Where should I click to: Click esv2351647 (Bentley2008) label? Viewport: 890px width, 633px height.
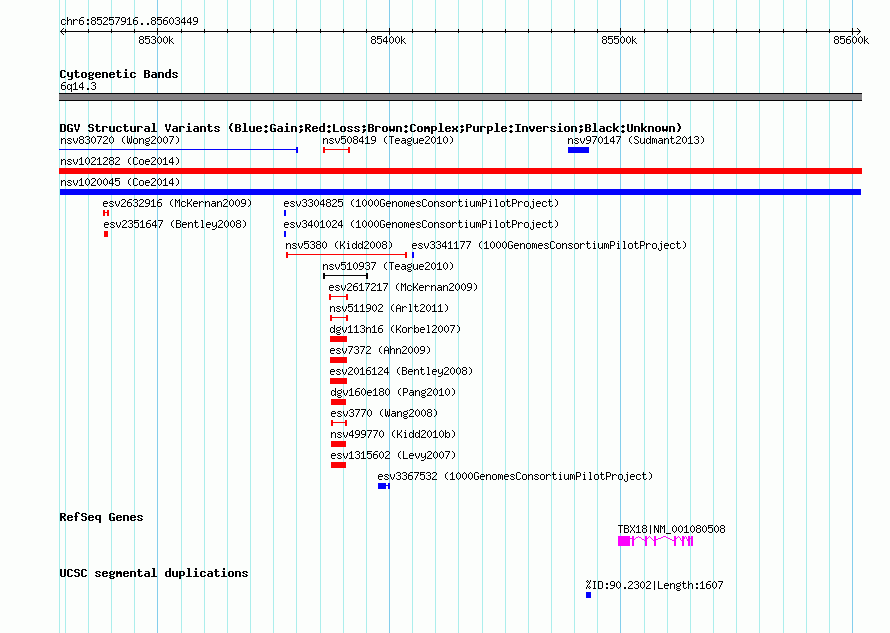point(175,224)
